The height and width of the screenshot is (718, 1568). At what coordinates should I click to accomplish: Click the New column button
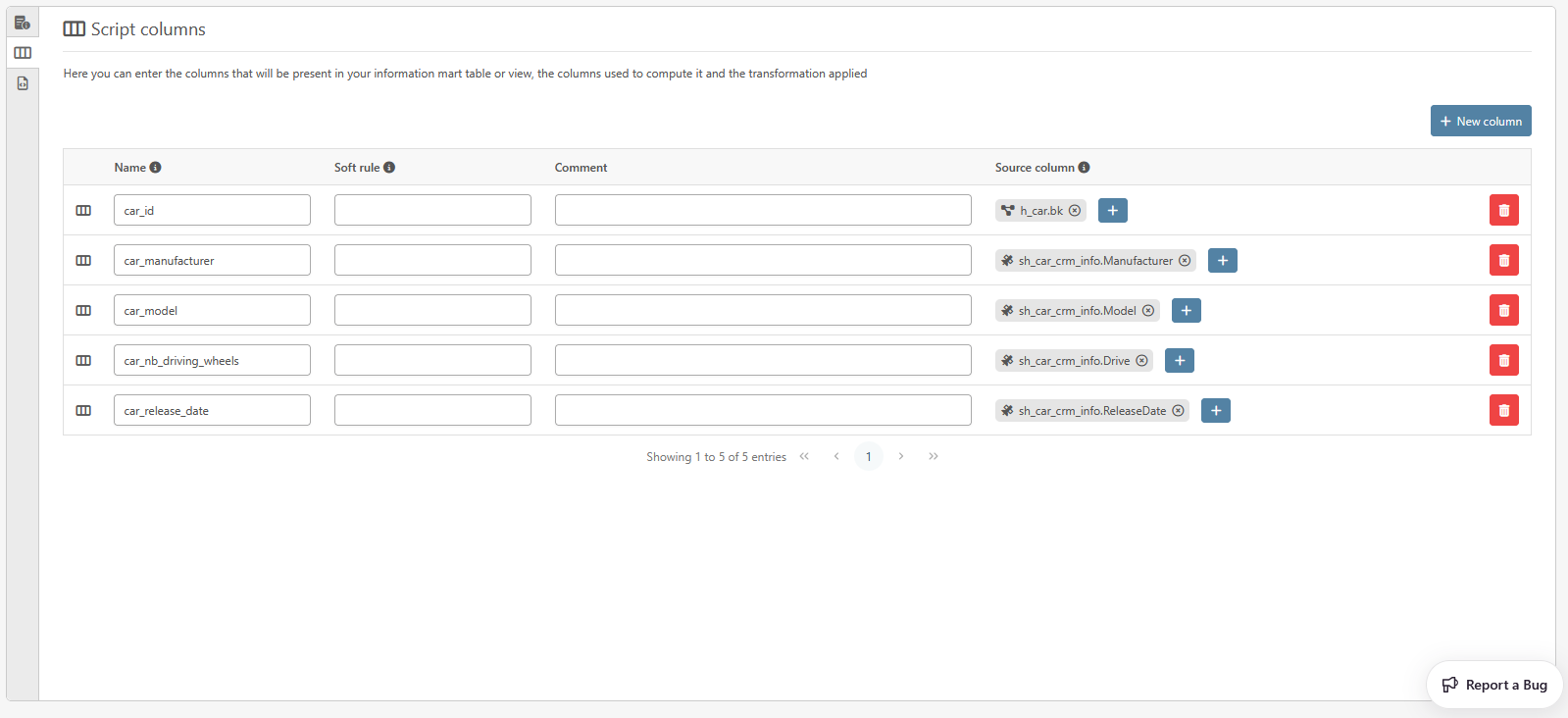[x=1480, y=121]
